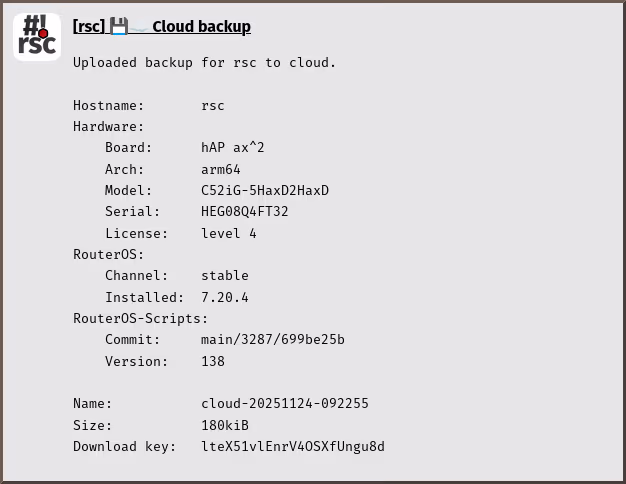Click the floppy disk emoji in title
Screen dimensions: 626x484
(x=119, y=27)
